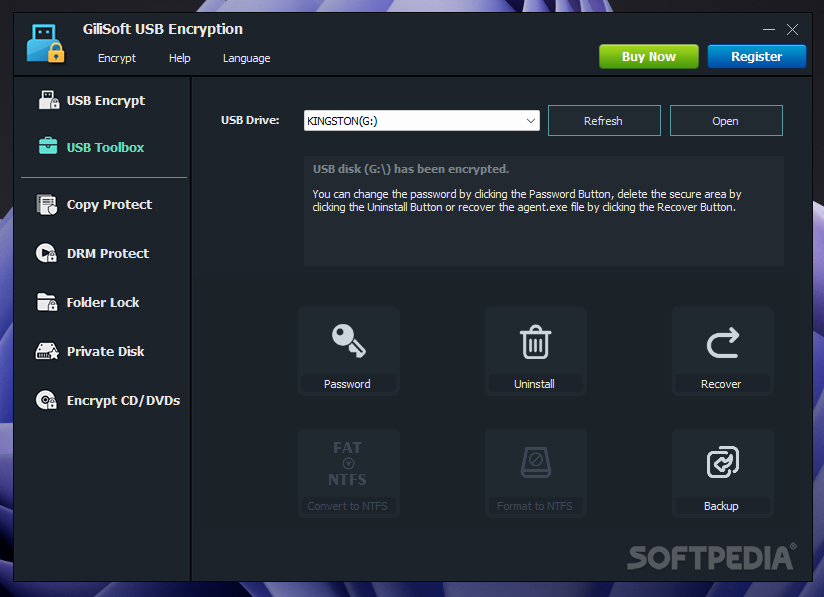Click the Folder Lock sidebar icon
This screenshot has height=597, width=824.
(x=47, y=302)
